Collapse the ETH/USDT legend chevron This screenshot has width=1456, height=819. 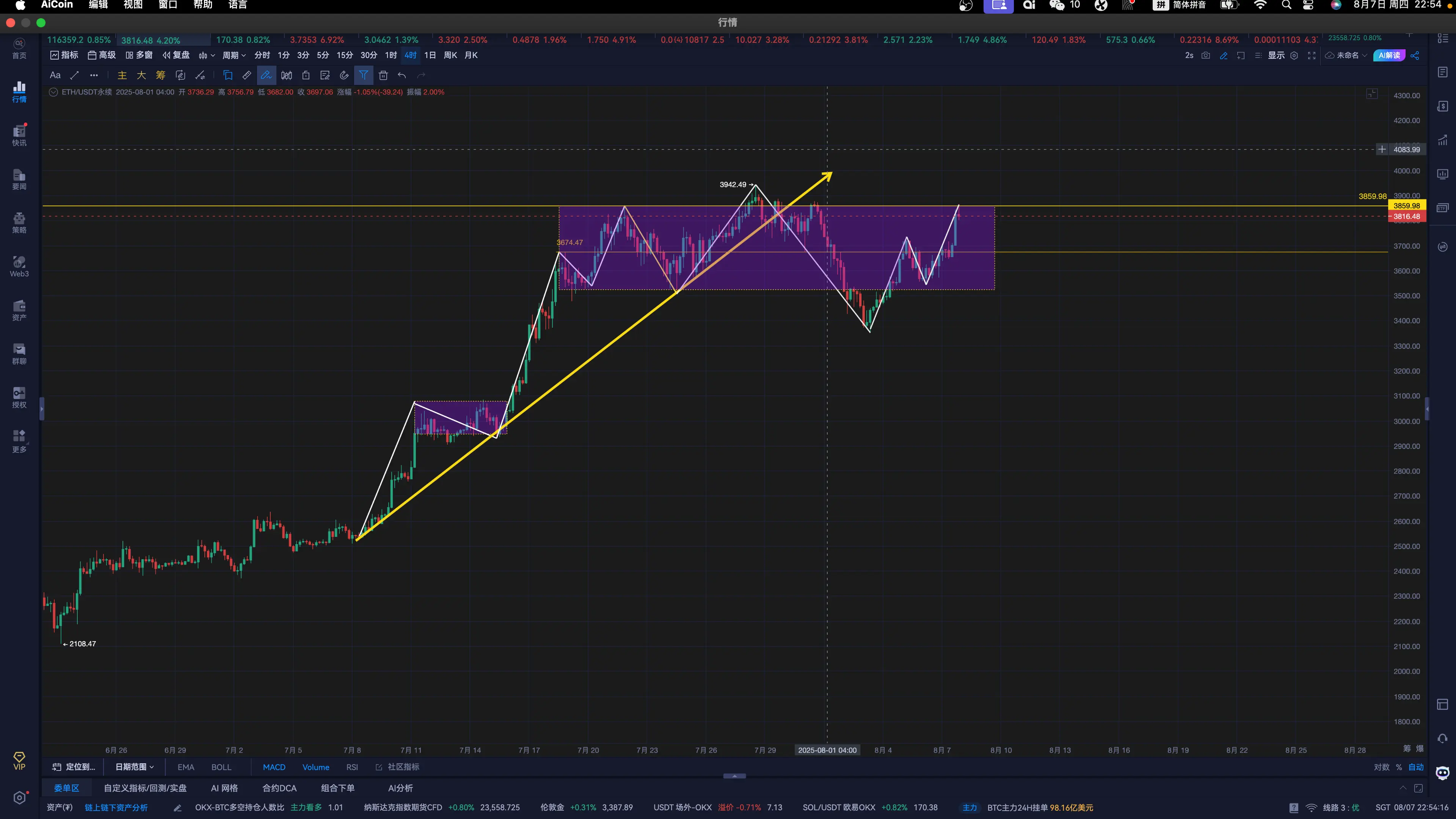tap(53, 92)
